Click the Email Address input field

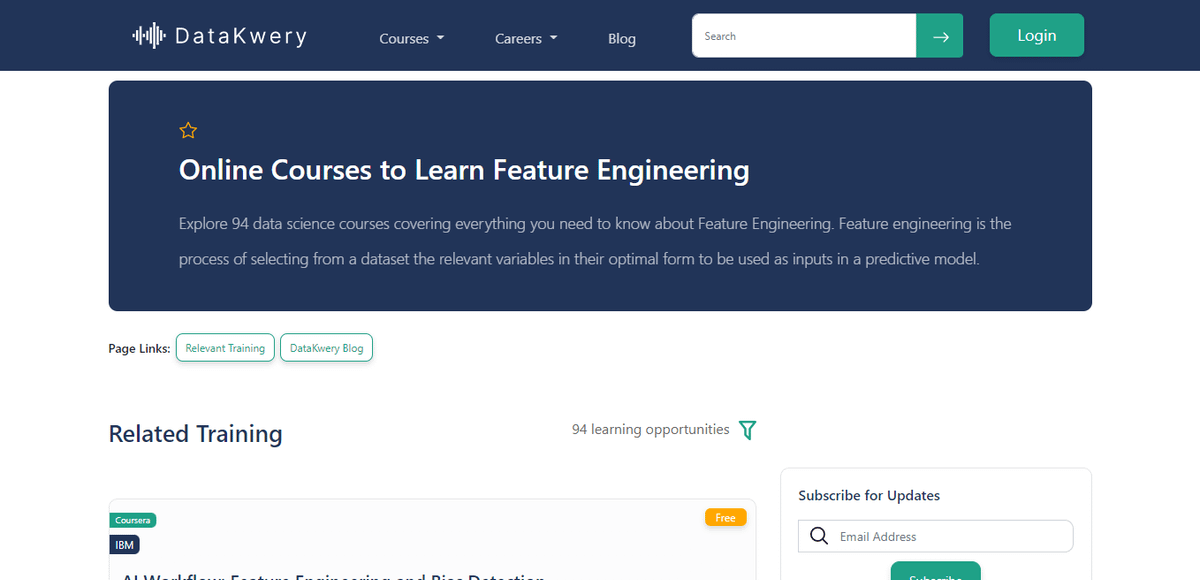950,536
